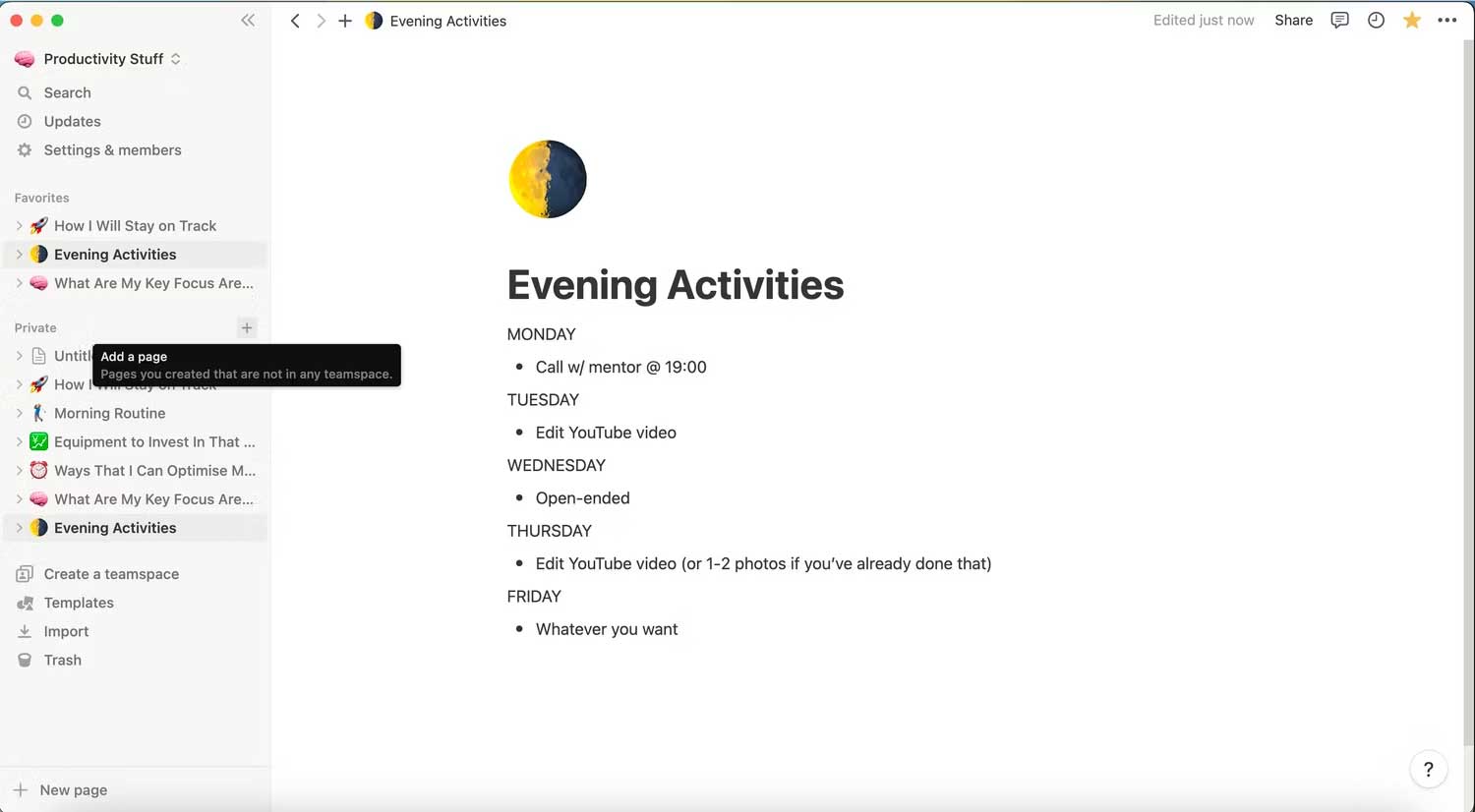Expand Private Evening Activities page
This screenshot has height=812, width=1475.
[x=19, y=528]
